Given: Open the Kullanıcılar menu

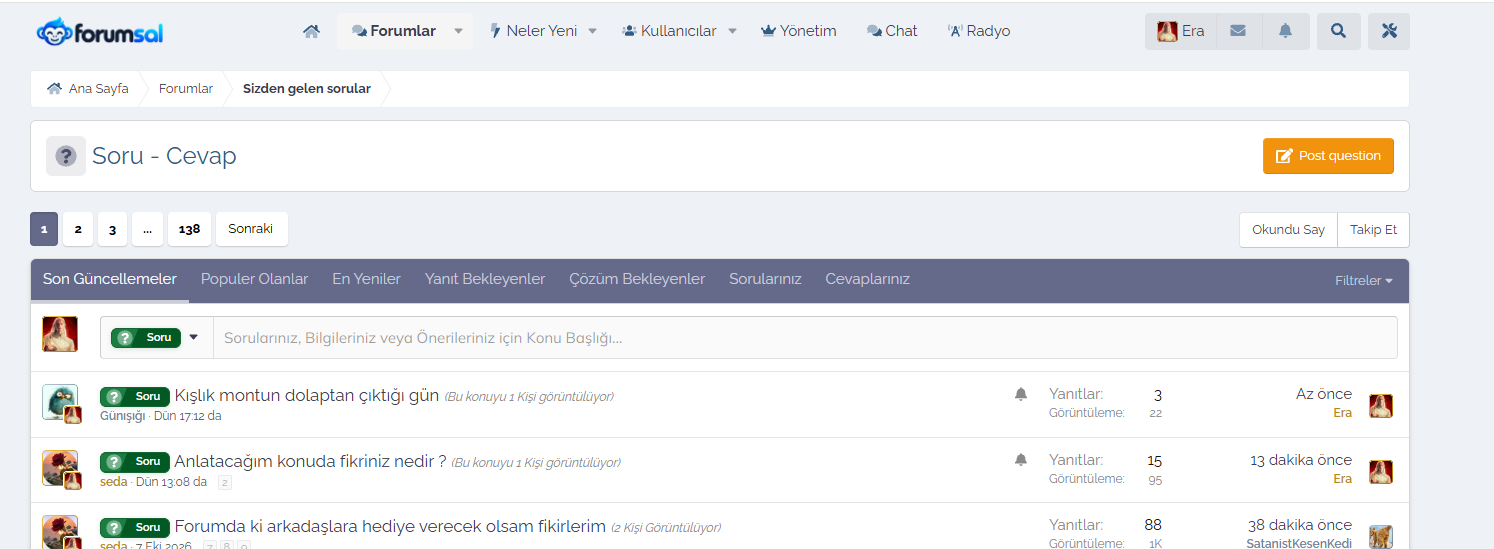Looking at the screenshot, I should [669, 31].
